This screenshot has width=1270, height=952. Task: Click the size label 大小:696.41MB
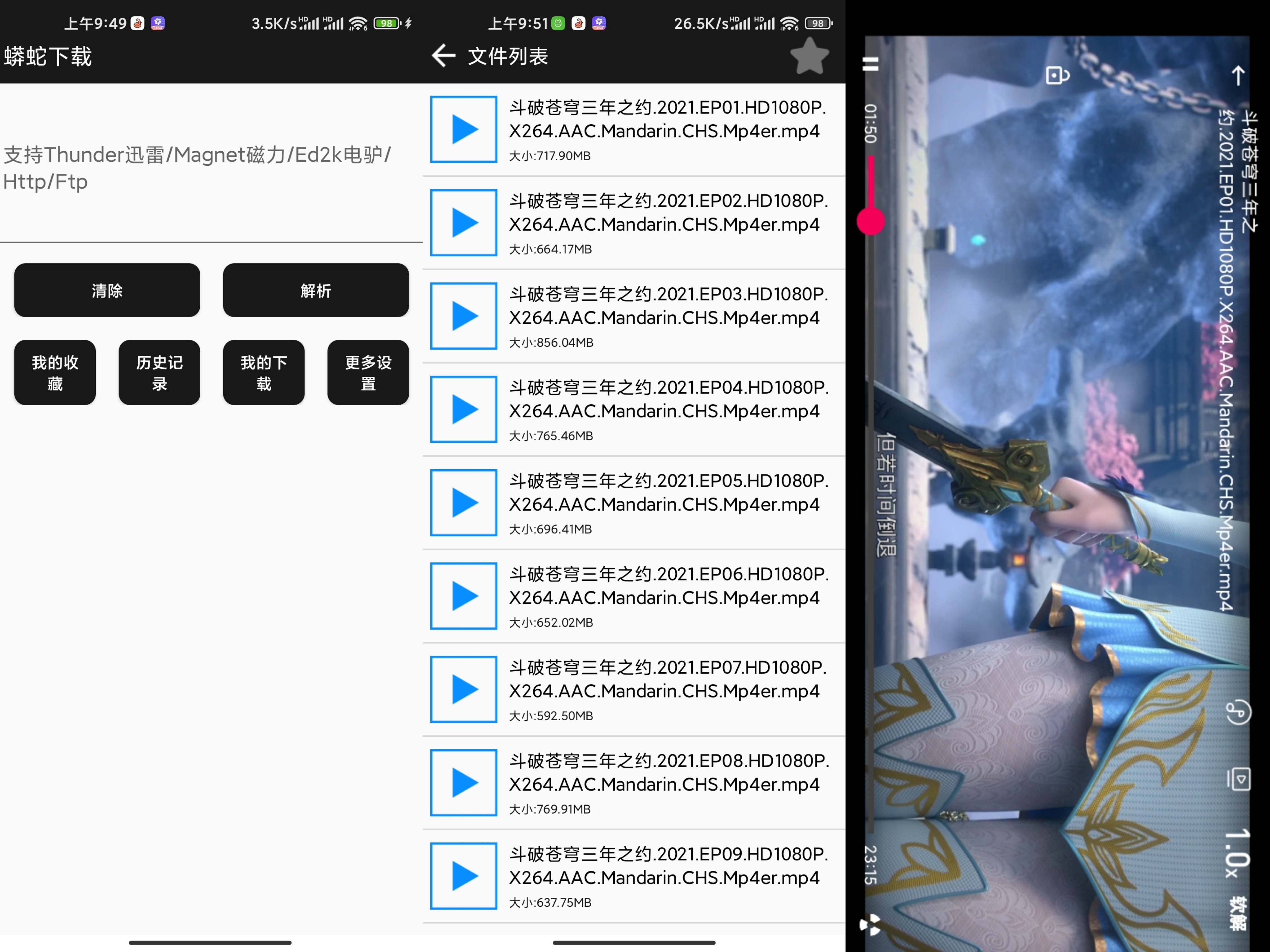click(550, 529)
